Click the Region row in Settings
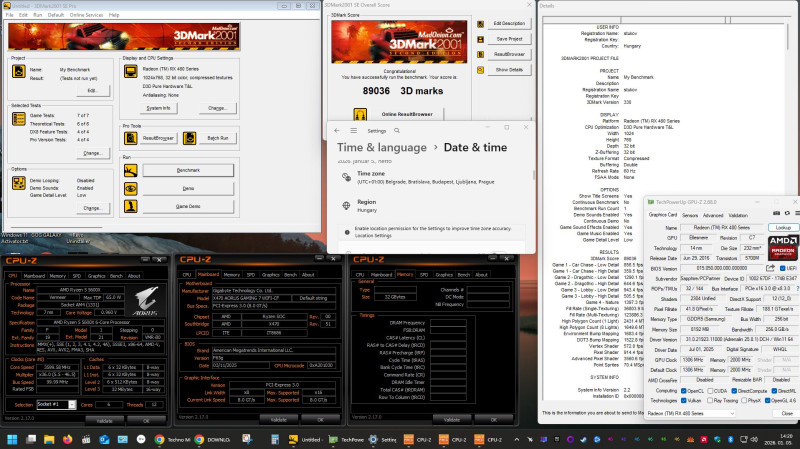 (x=431, y=206)
